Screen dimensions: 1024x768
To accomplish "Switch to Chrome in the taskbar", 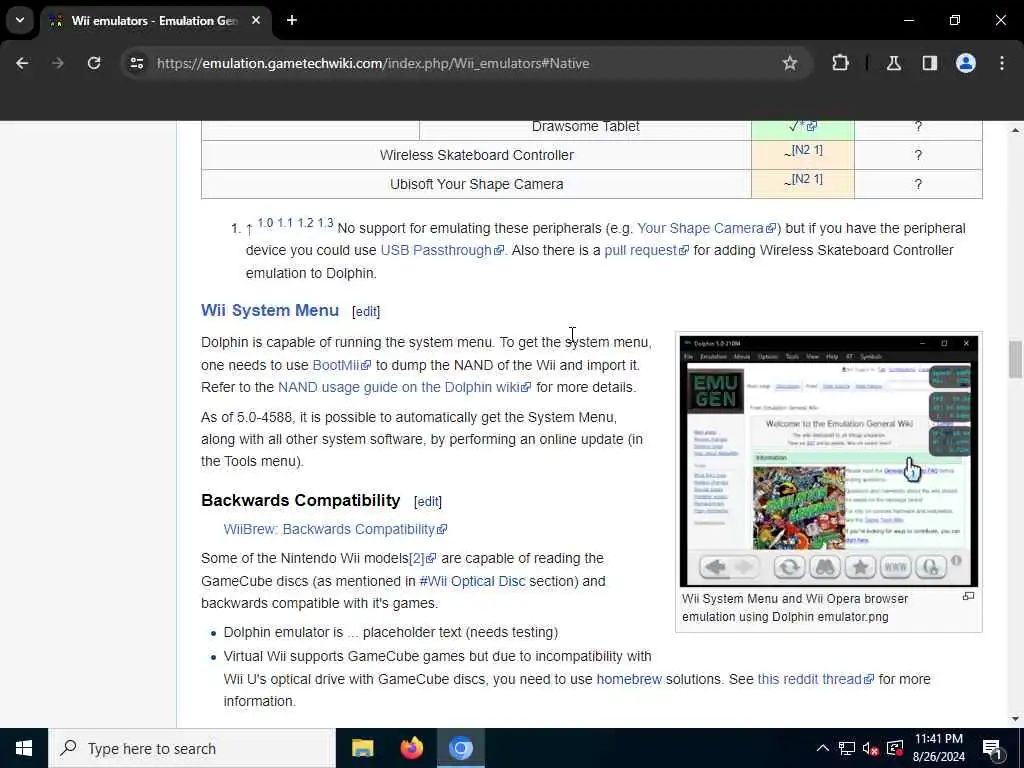I will tap(460, 748).
